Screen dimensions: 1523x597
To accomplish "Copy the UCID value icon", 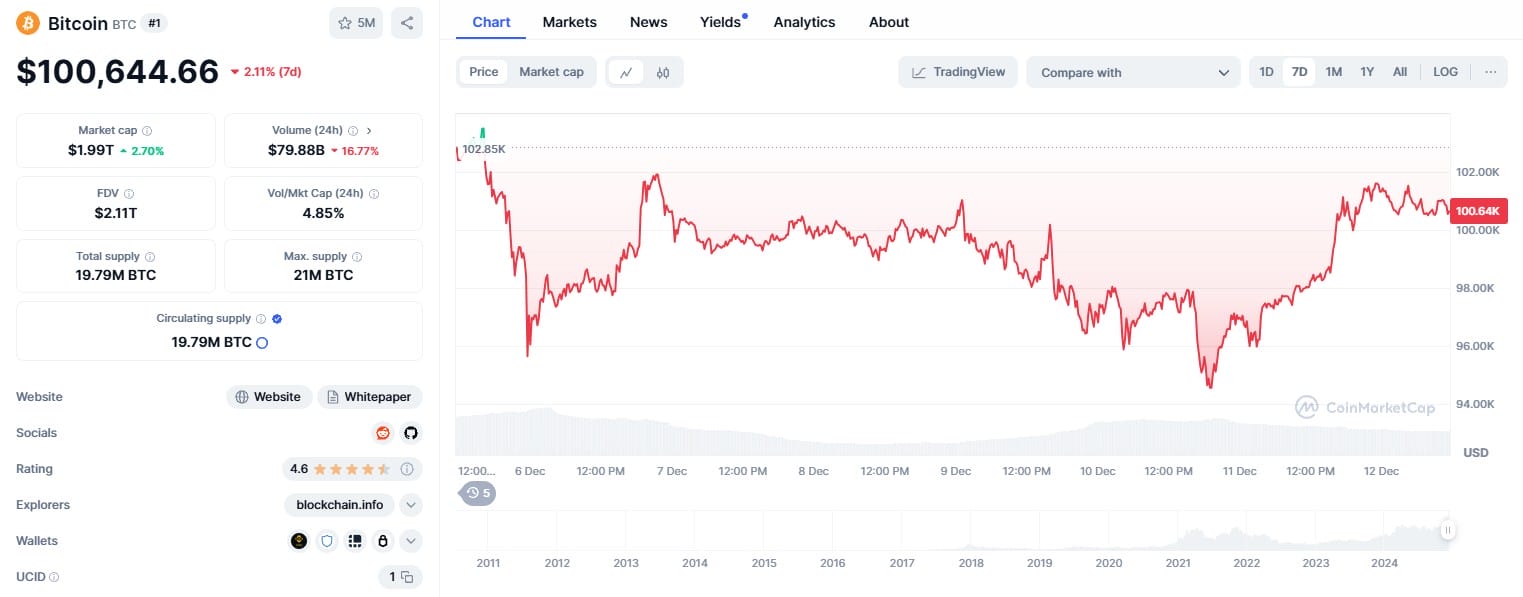I will pyautogui.click(x=408, y=577).
